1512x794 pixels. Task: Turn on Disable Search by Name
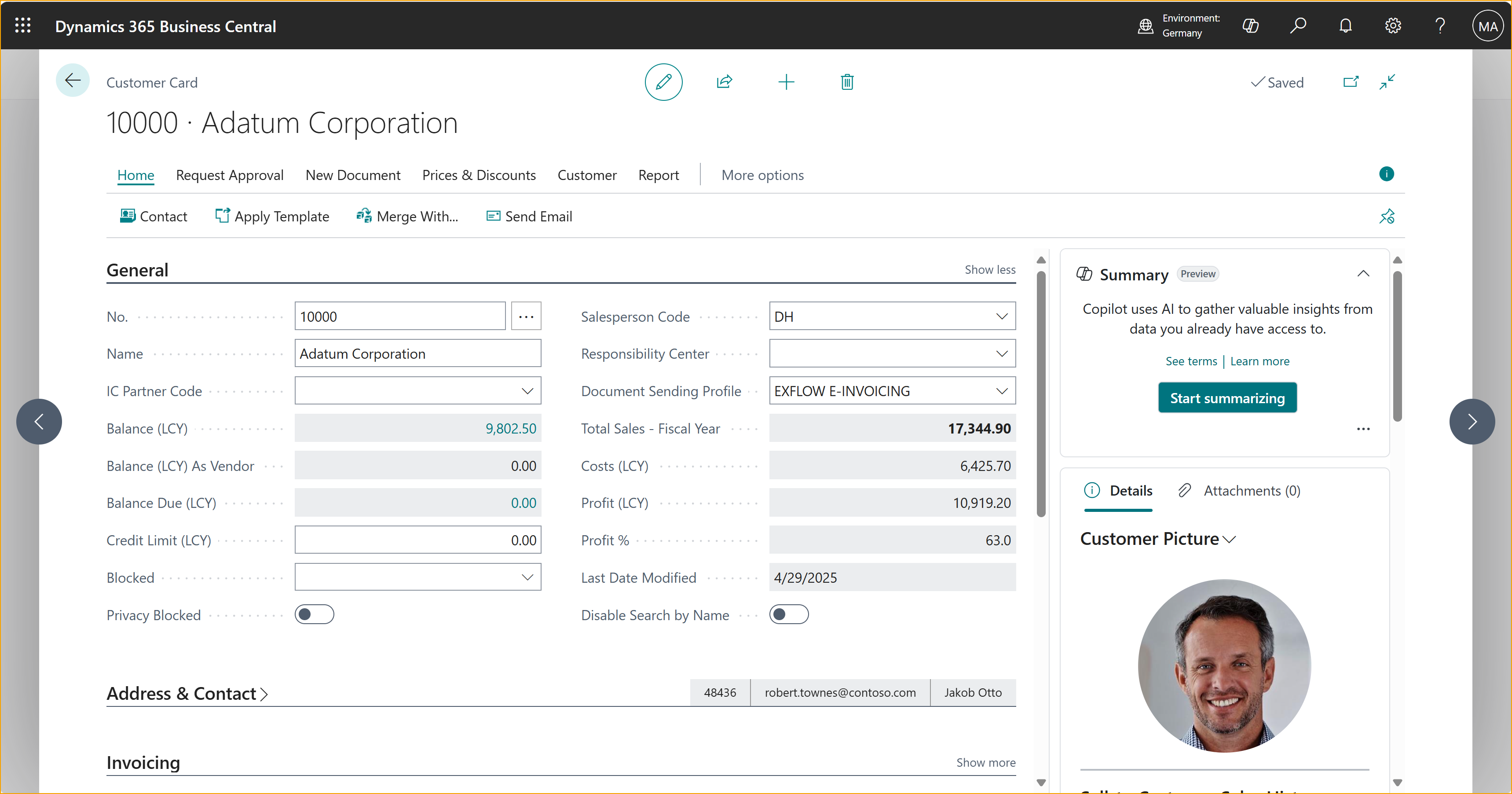(789, 614)
